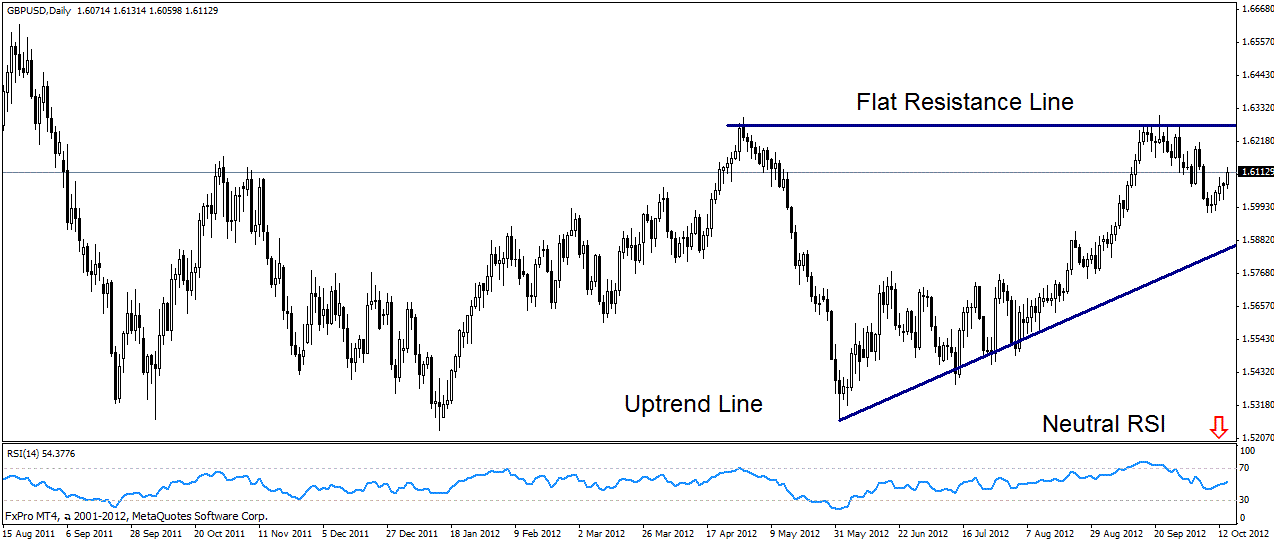The width and height of the screenshot is (1274, 541).
Task: Click the 1.56570 price axis label
Action: (x=1256, y=306)
